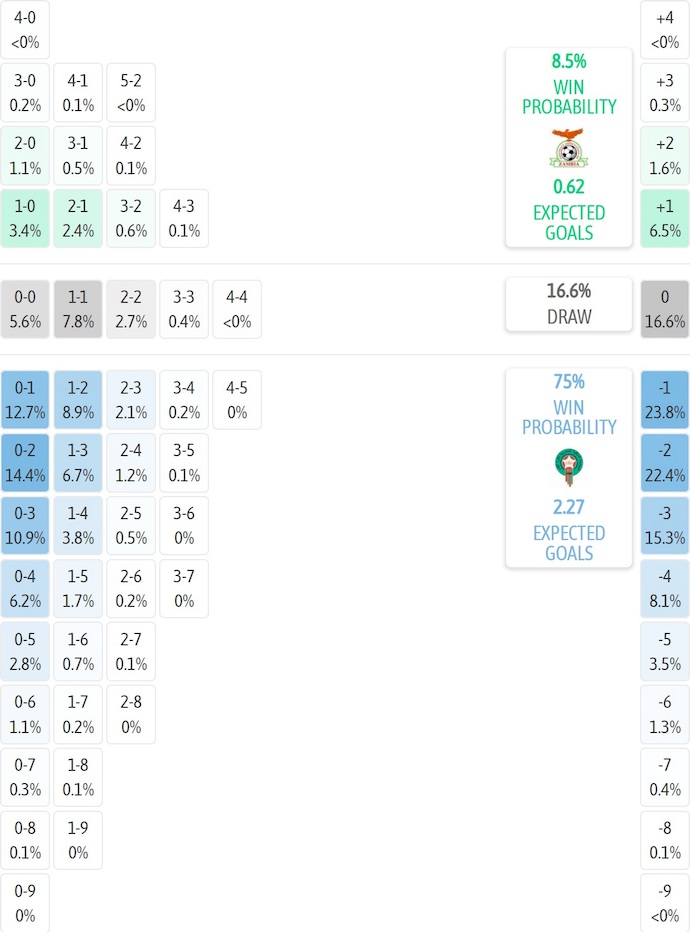This screenshot has height=932, width=690.
Task: Select the 0-2 scoreline tile at 14.4%
Action: [25, 461]
